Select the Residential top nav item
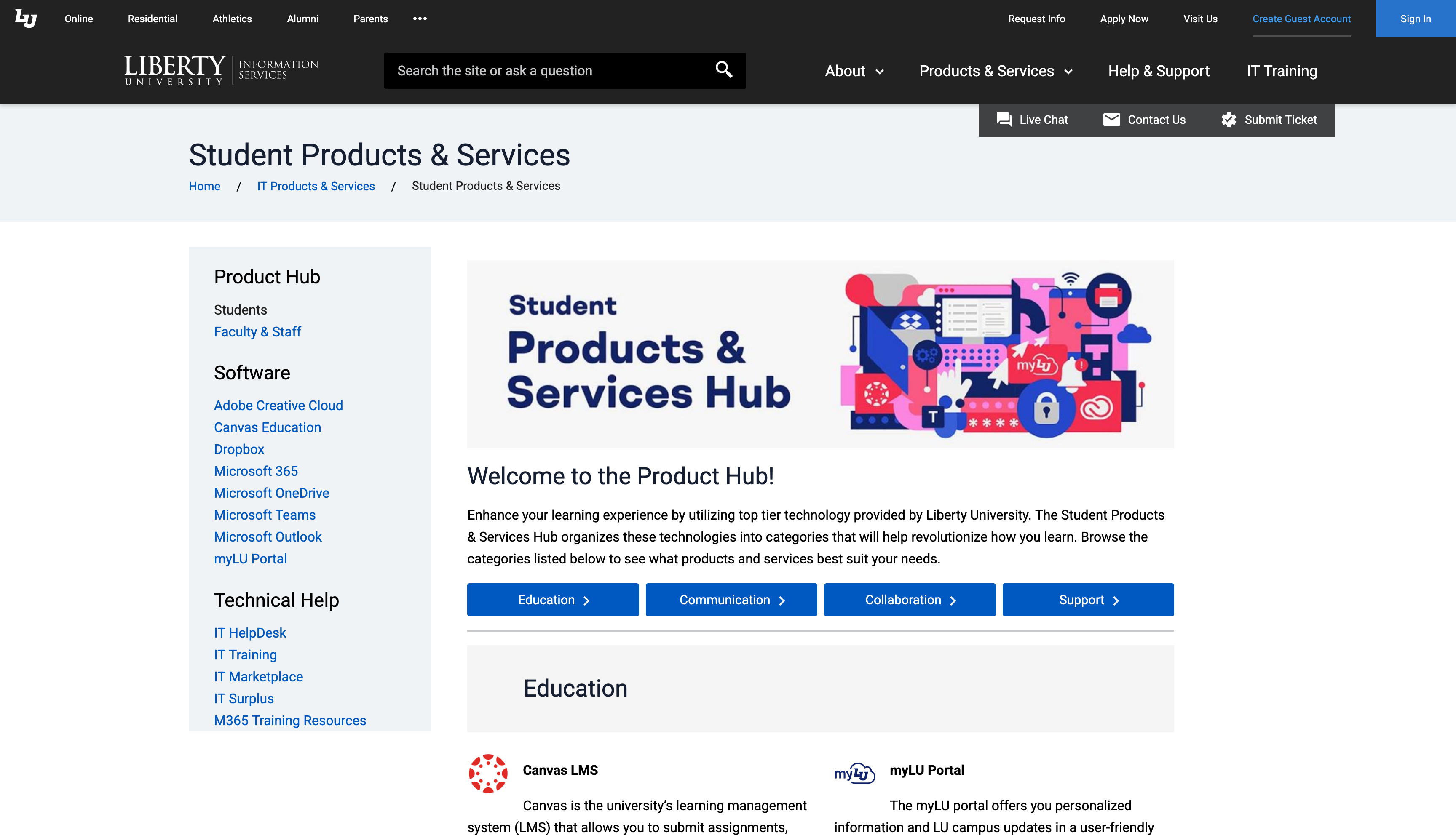 153,19
